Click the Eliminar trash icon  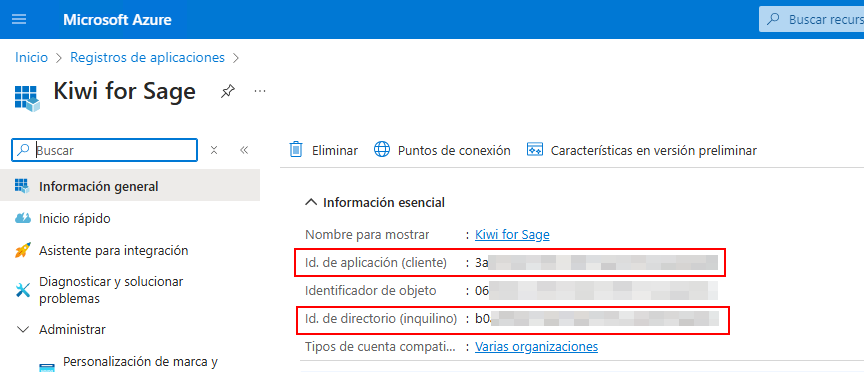coord(296,150)
